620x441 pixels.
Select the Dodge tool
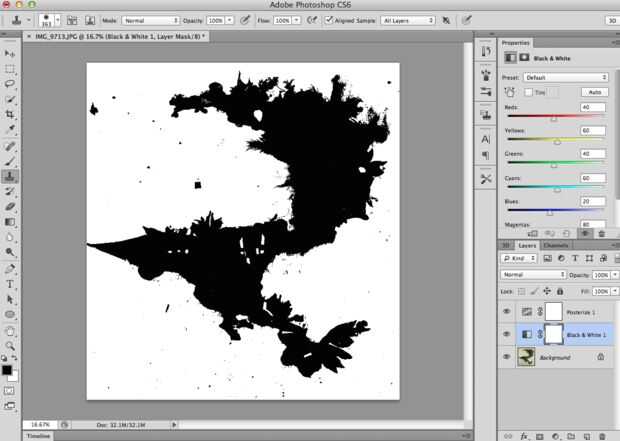pos(10,252)
